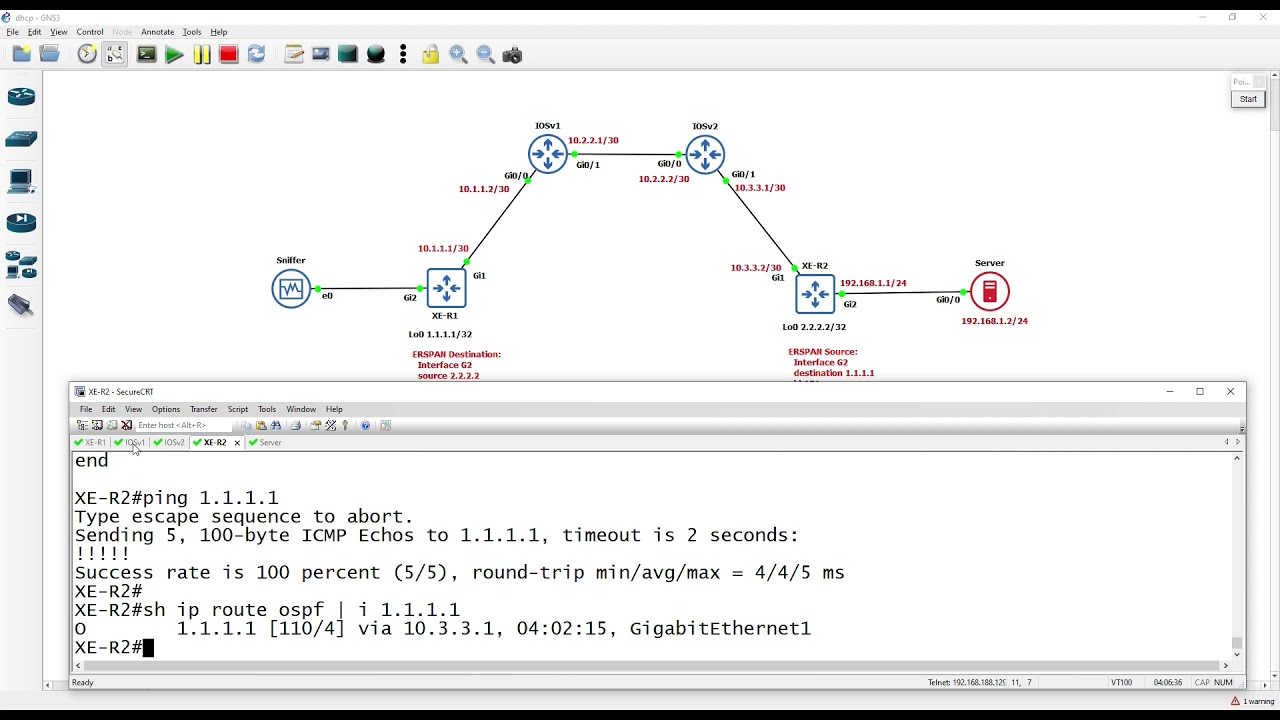Toggle show interface labels in GNS3 toolbar

pyautogui.click(x=116, y=54)
